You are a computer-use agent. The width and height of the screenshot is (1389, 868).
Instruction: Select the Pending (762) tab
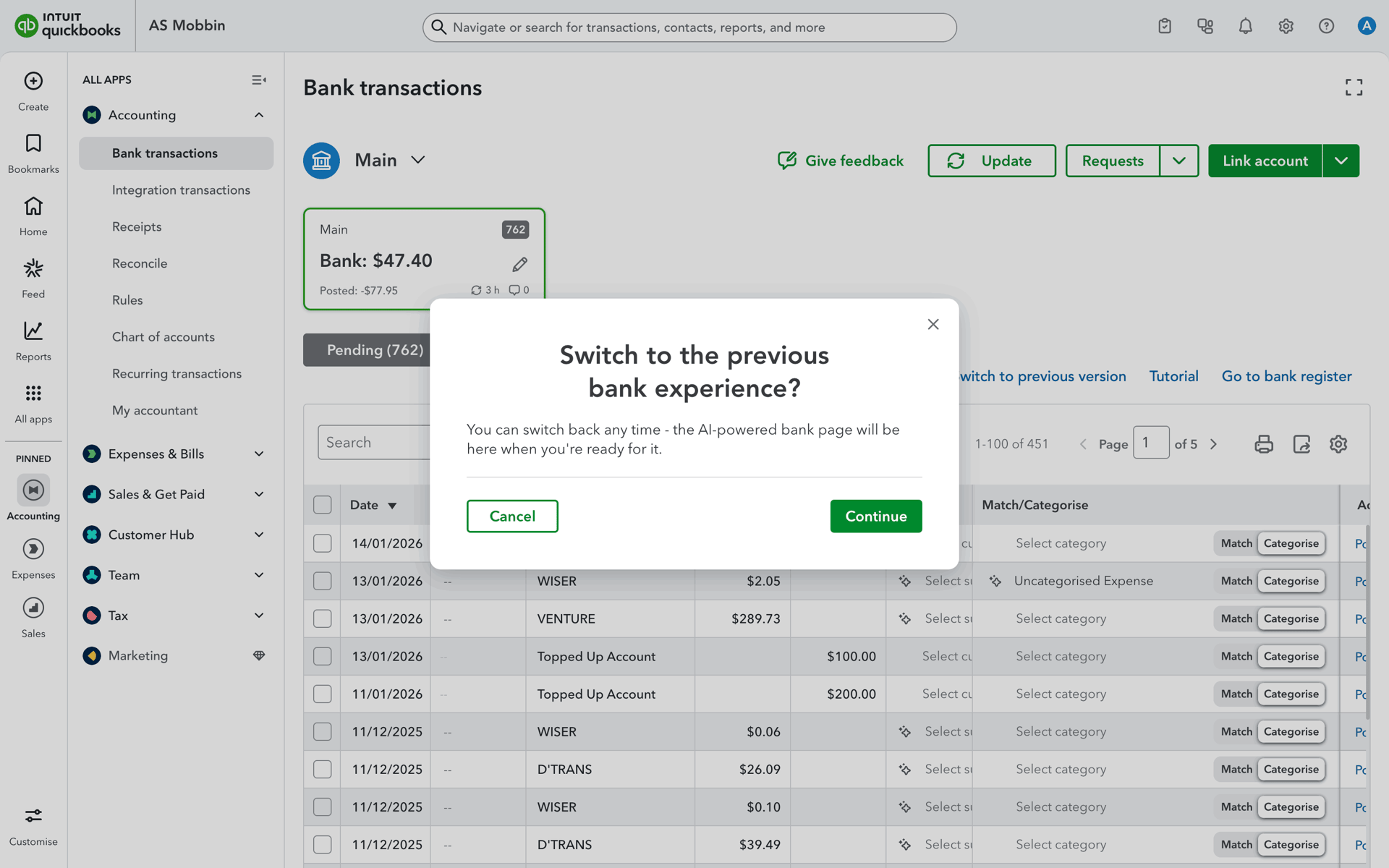[368, 350]
